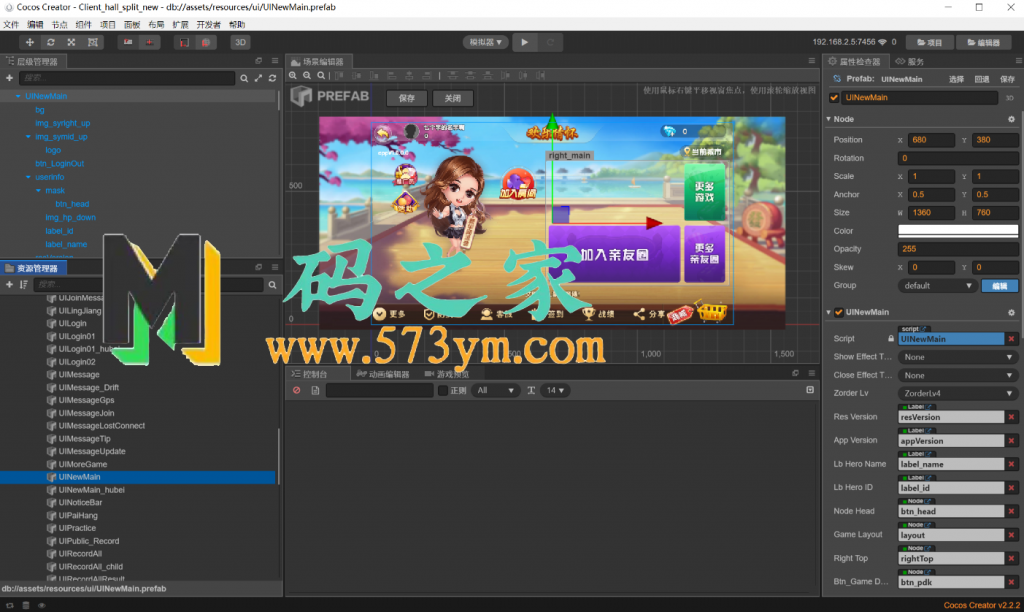This screenshot has width=1024, height=612.
Task: Toggle the UINewMain node active checkbox
Action: click(834, 98)
